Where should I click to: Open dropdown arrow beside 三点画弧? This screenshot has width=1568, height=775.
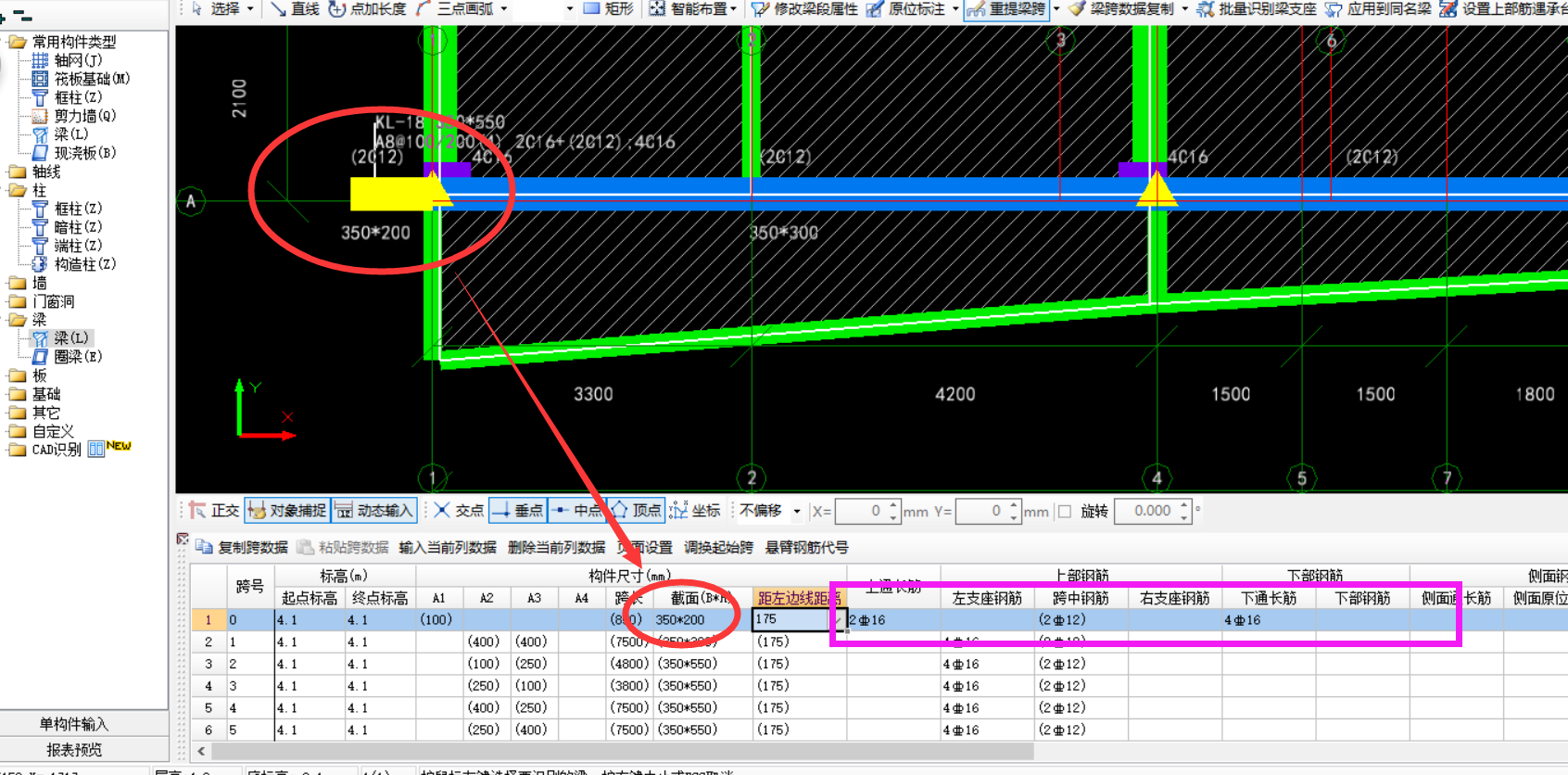[x=504, y=8]
